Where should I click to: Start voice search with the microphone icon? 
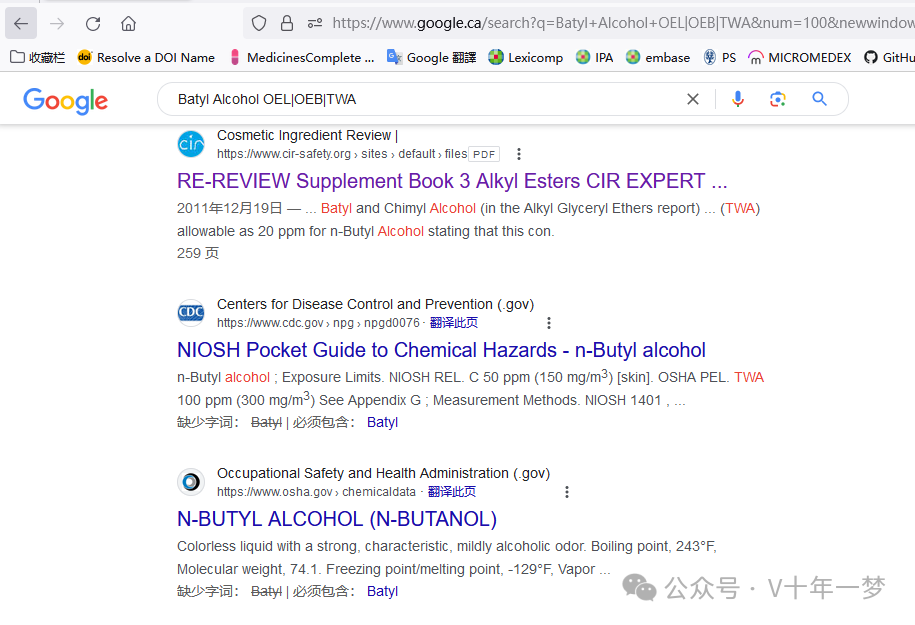click(x=737, y=98)
